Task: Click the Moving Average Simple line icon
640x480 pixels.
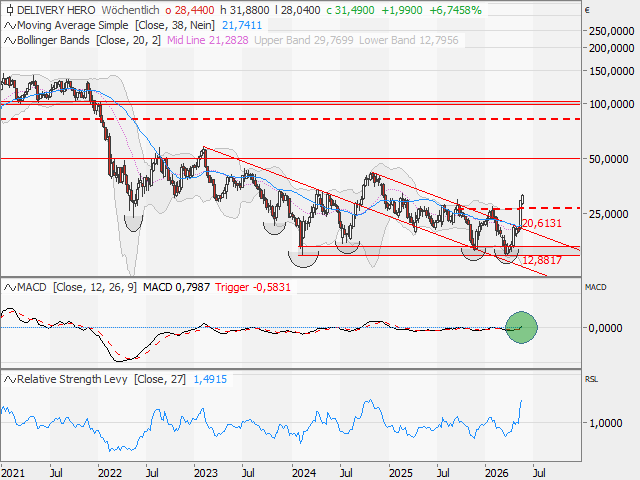Action: [10, 26]
